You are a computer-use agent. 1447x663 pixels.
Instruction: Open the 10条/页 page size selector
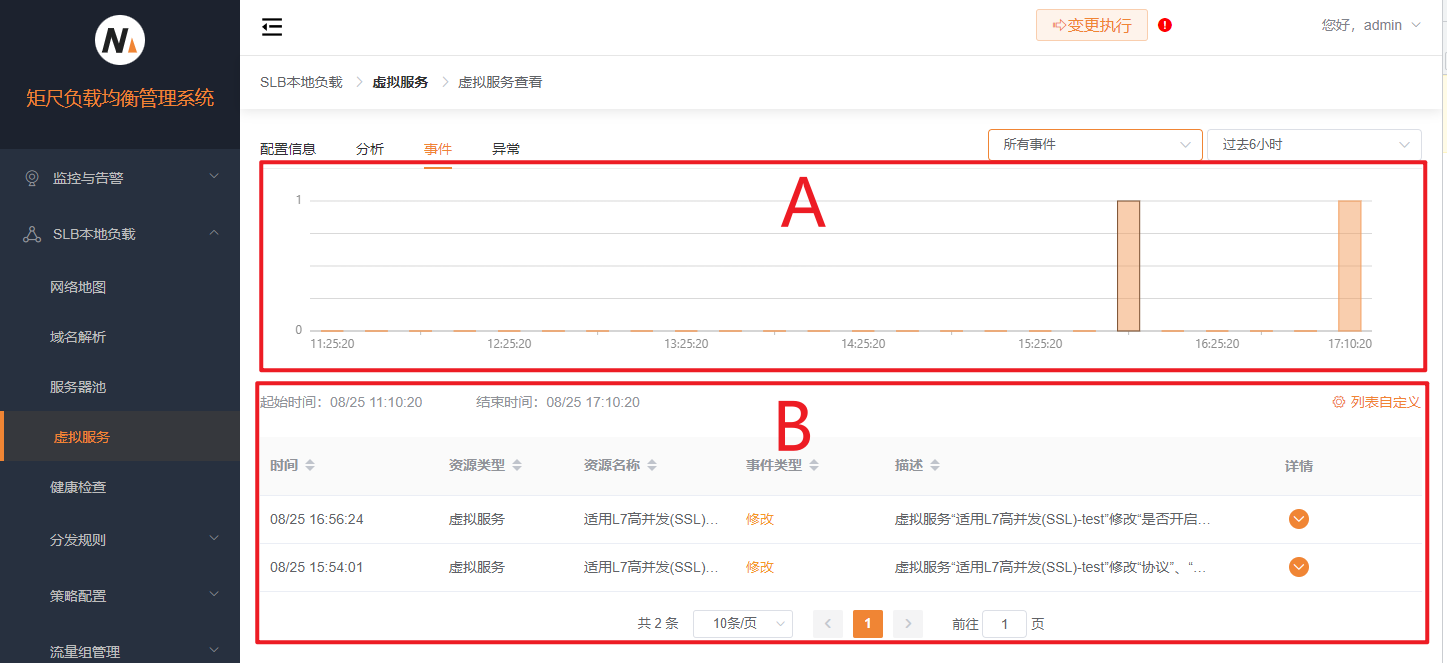pyautogui.click(x=742, y=623)
